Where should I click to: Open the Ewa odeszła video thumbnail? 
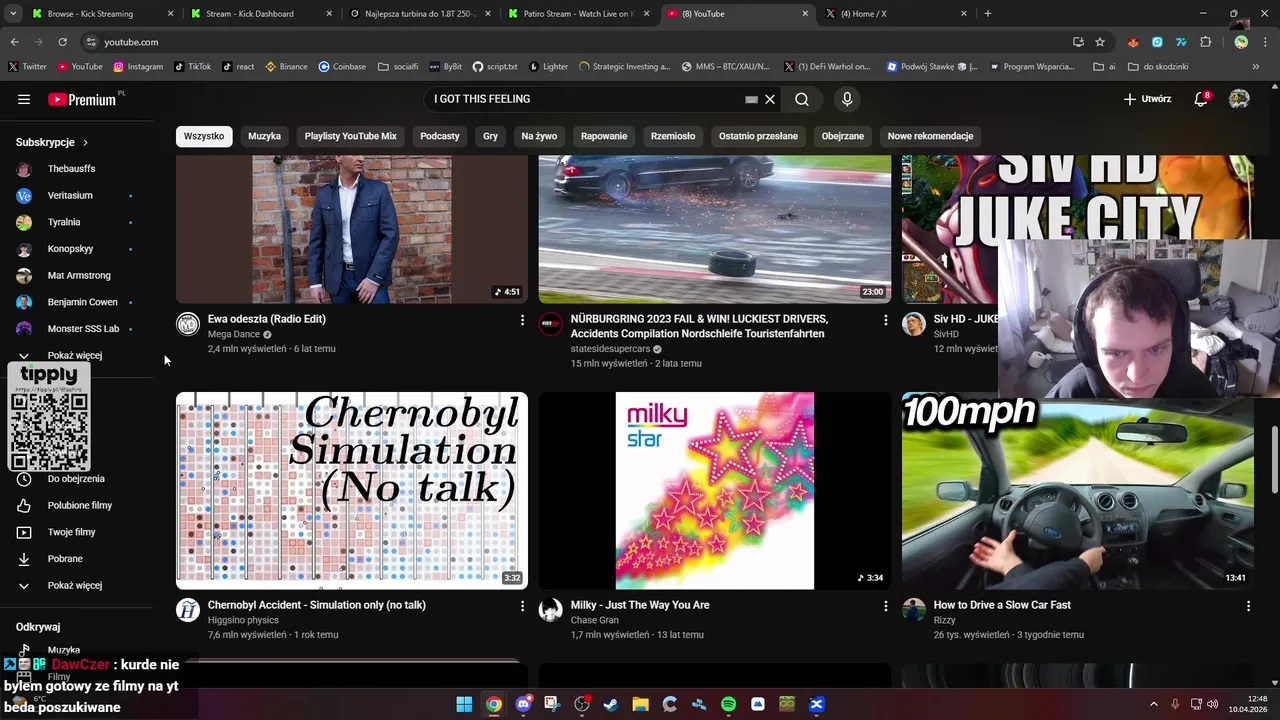click(x=352, y=229)
